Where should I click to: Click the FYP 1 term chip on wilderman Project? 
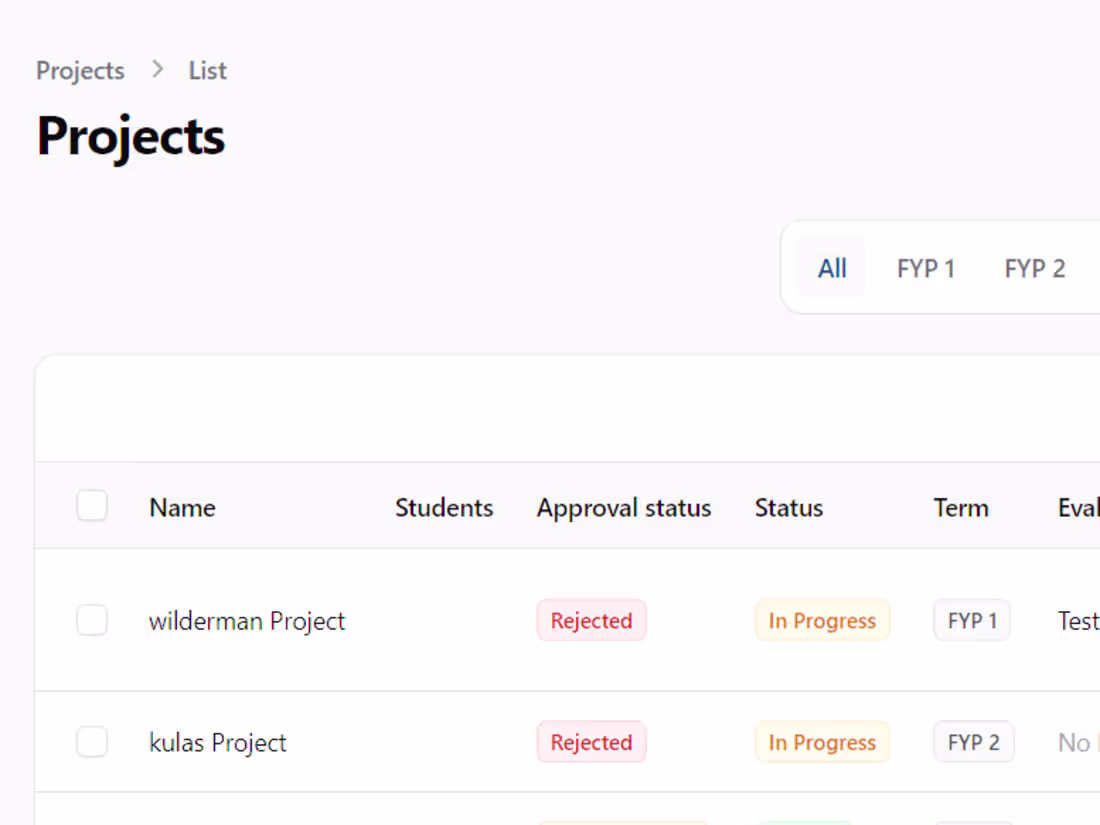(x=971, y=620)
